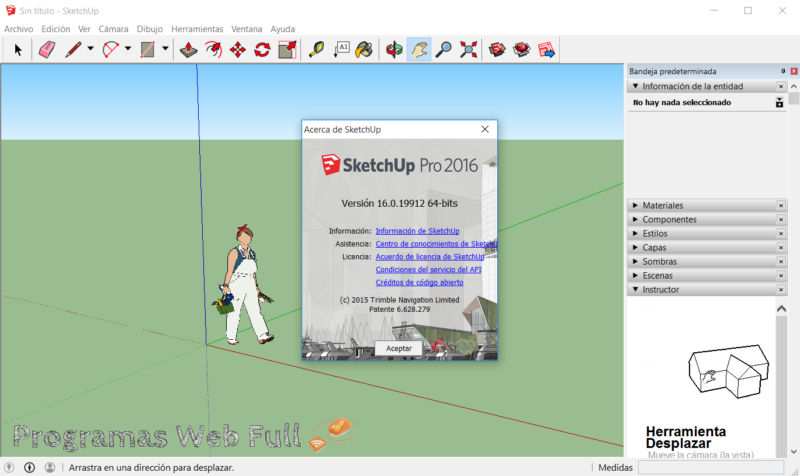Screen dimensions: 800x476
Task: Select the Arc tool
Action: click(111, 50)
